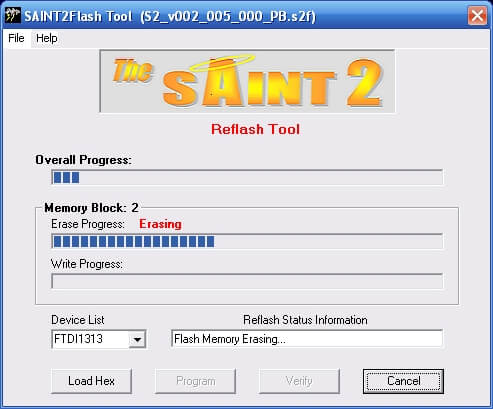Screen dimensions: 493x409
Task: Click the Load Hex button
Action: coord(91,381)
